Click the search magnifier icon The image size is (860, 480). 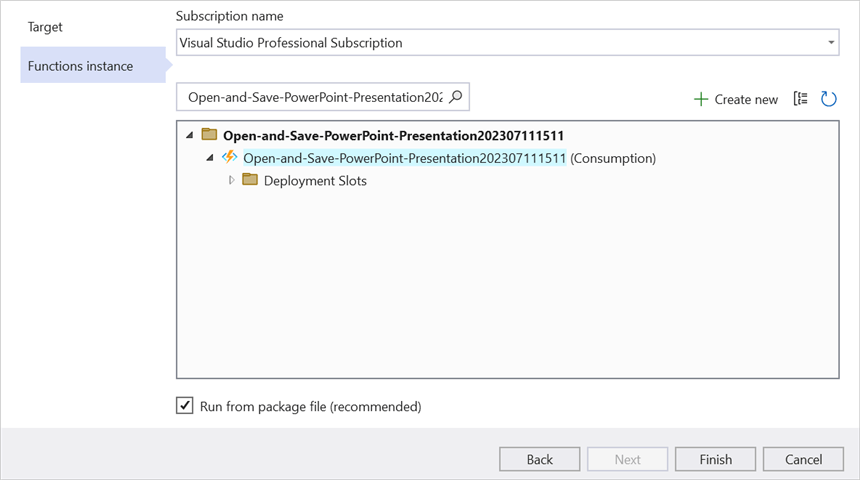tap(456, 97)
